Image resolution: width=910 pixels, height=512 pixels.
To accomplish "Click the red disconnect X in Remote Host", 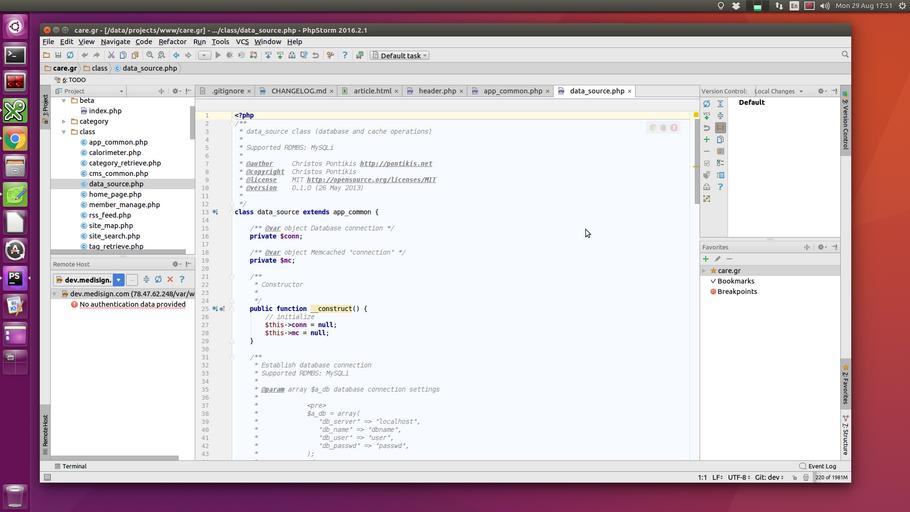I will click(x=170, y=280).
